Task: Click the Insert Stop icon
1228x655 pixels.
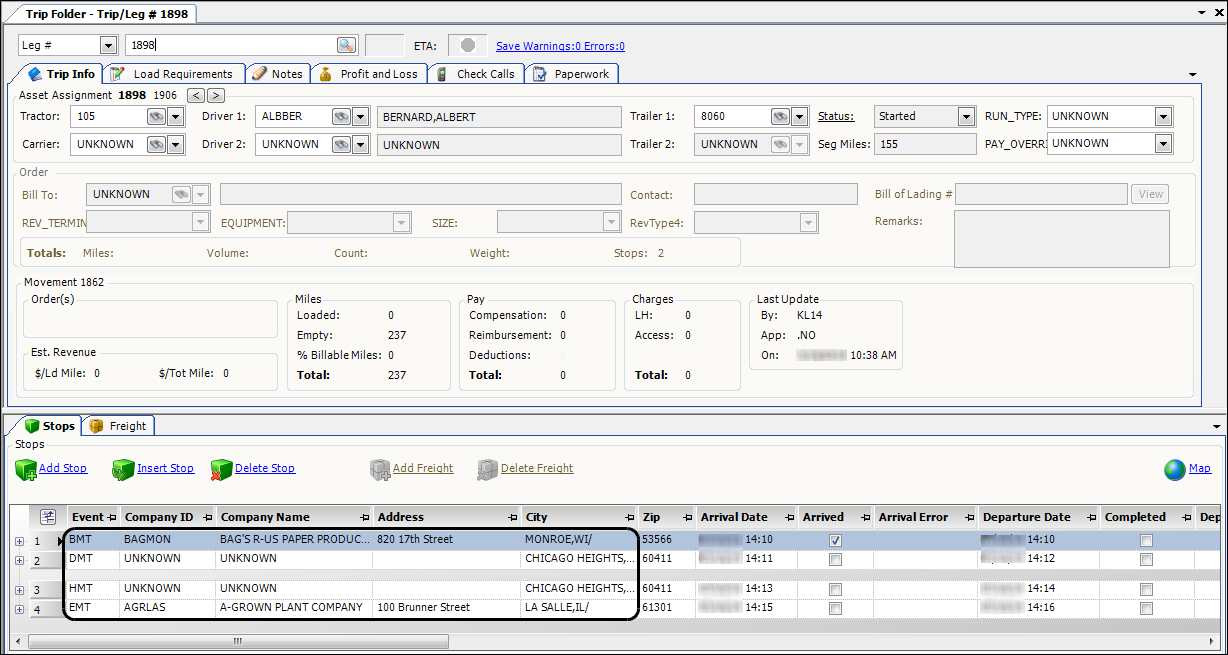Action: tap(123, 469)
